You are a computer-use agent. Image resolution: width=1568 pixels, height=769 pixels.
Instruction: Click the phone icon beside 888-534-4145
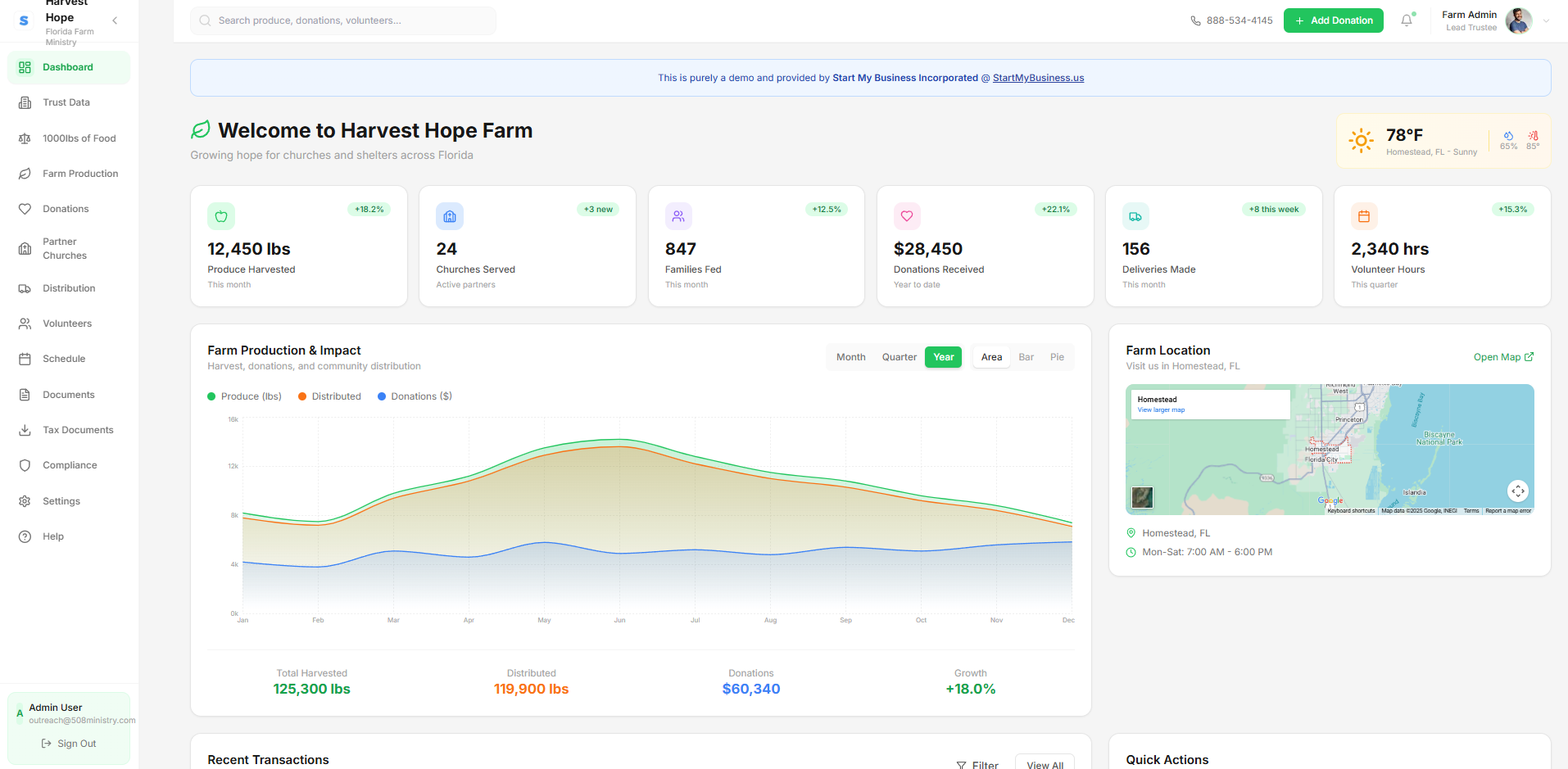(x=1195, y=20)
